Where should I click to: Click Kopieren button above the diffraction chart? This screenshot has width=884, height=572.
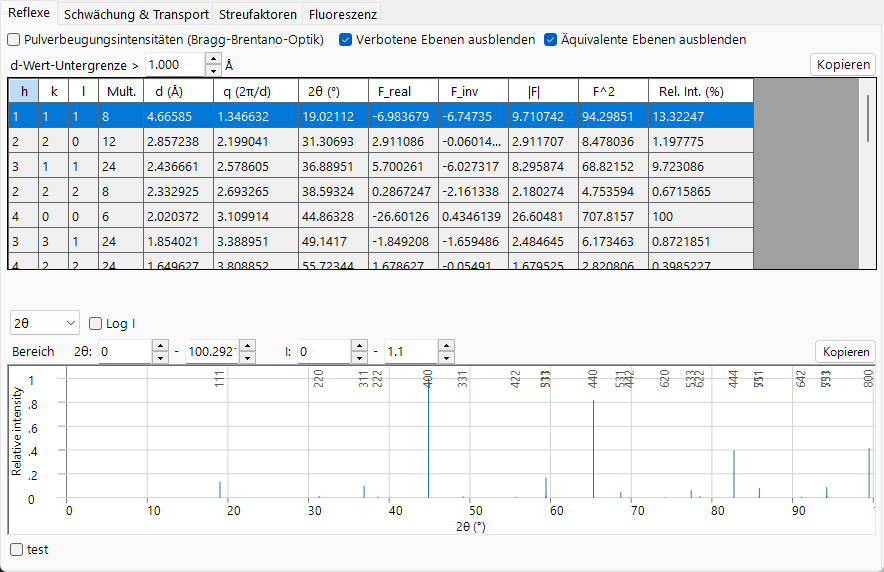(846, 352)
